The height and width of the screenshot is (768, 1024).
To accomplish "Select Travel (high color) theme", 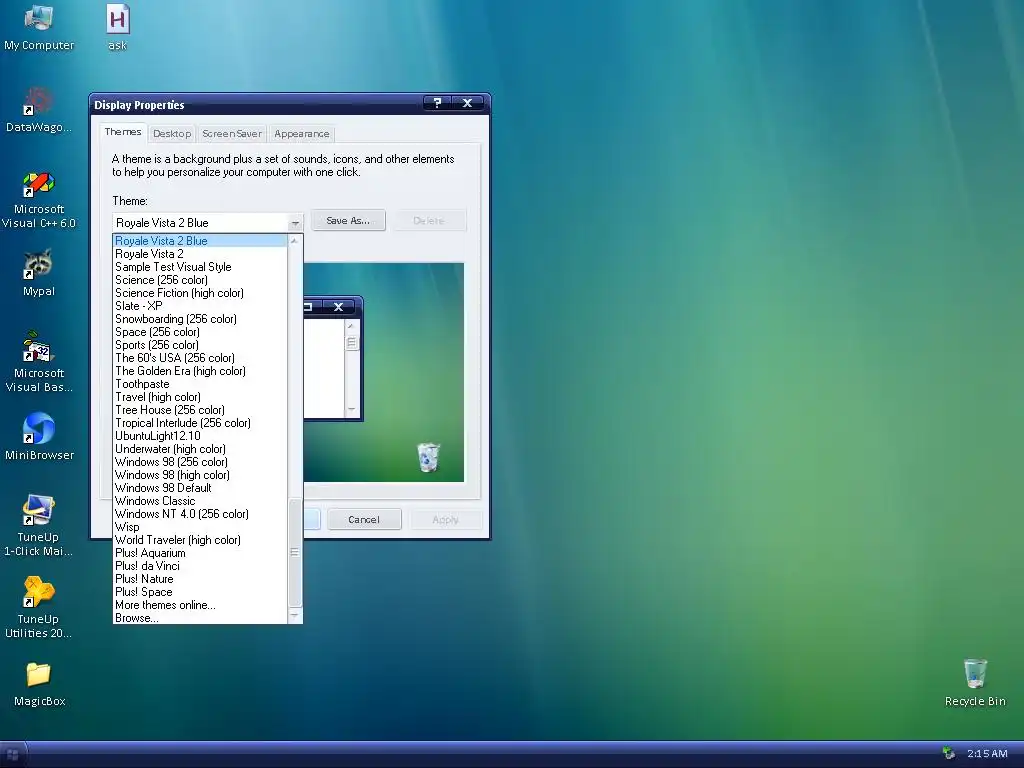I will click(200, 397).
